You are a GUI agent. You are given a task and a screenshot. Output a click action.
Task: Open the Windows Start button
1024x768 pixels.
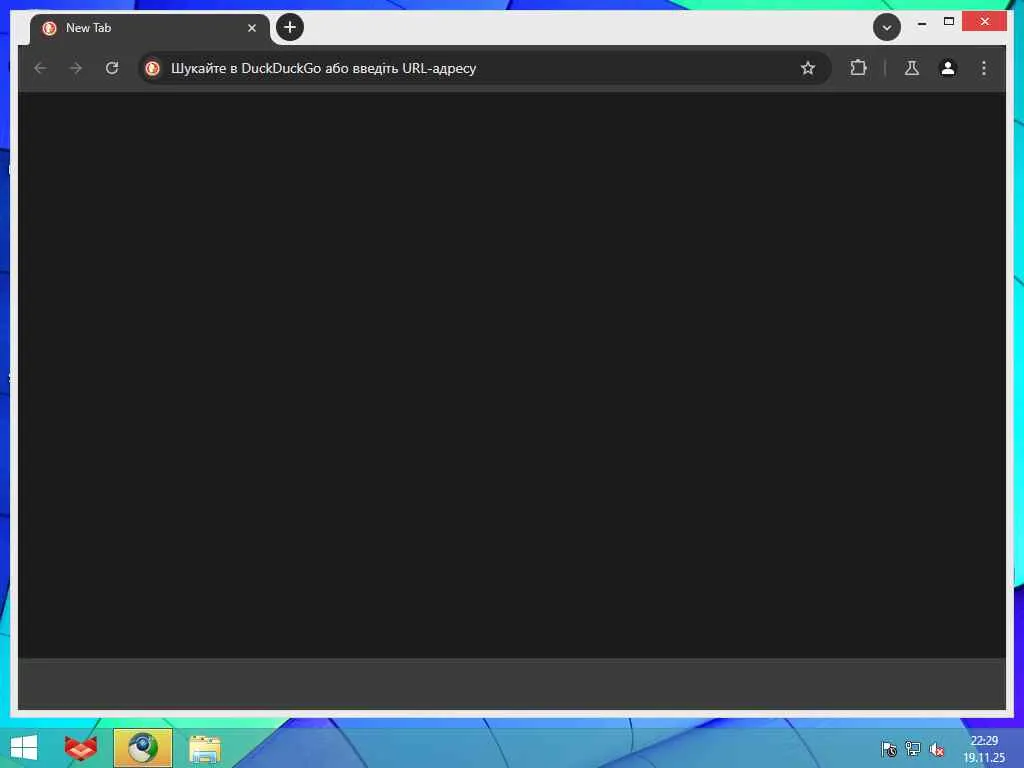[x=24, y=748]
